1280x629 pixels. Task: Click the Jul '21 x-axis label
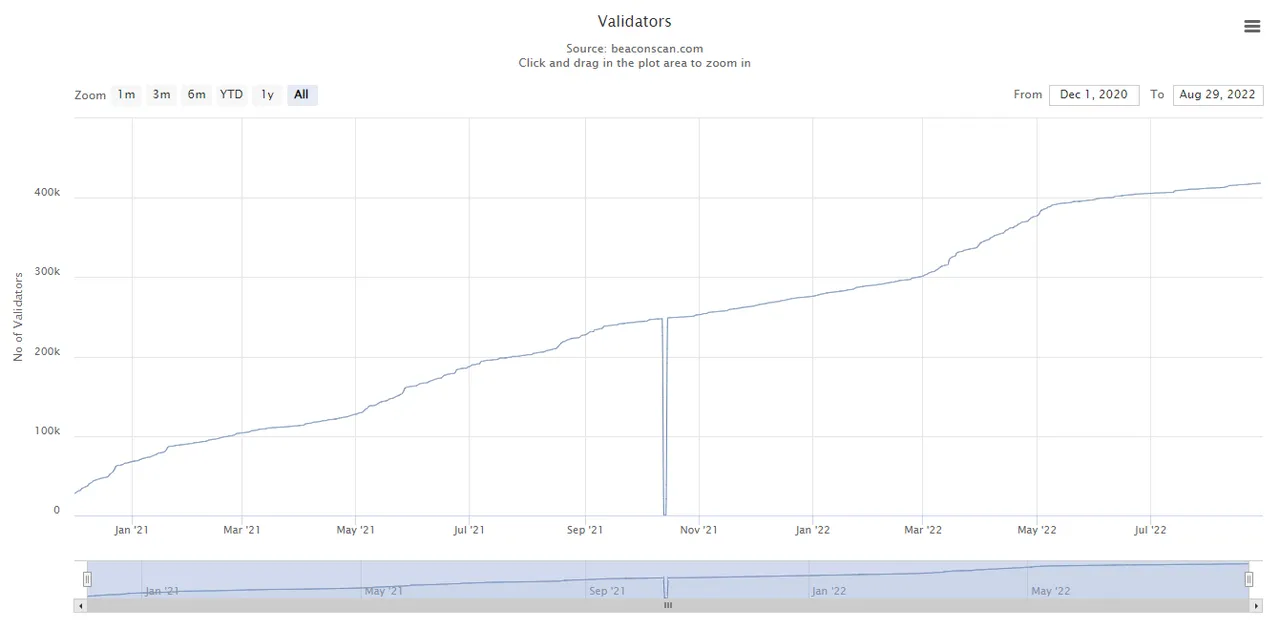tap(469, 530)
